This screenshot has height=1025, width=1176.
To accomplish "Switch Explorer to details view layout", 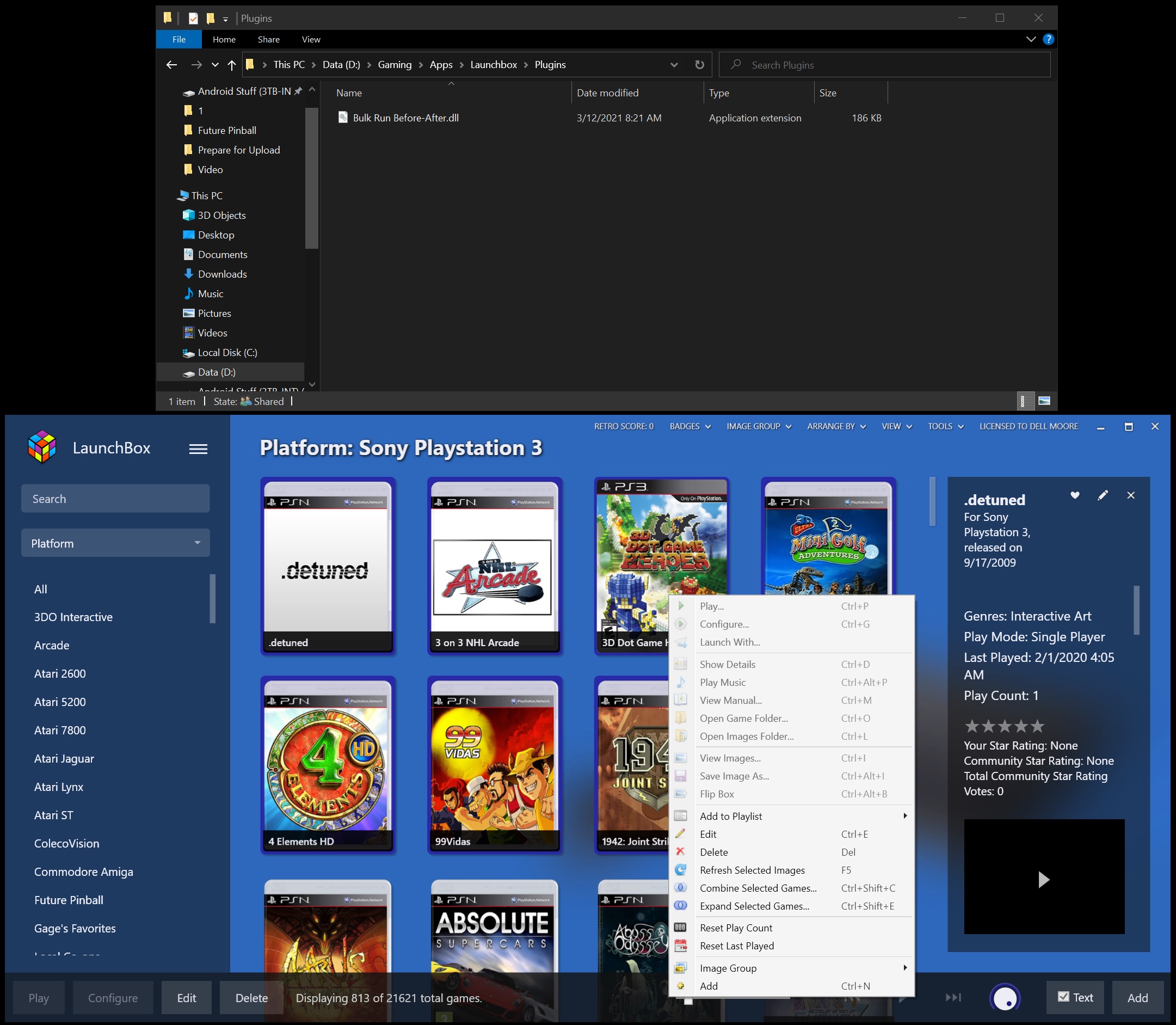I will tap(1026, 401).
